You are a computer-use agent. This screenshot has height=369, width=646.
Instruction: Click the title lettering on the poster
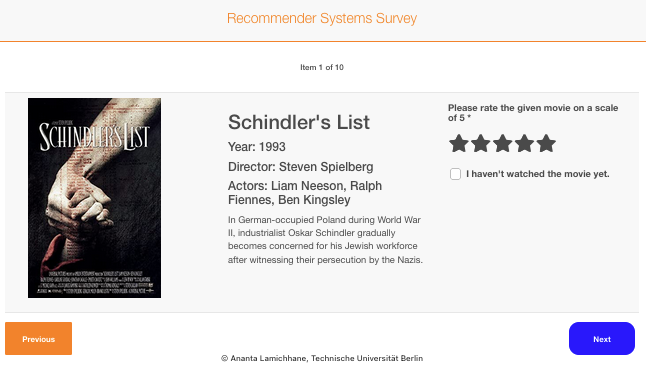click(94, 136)
